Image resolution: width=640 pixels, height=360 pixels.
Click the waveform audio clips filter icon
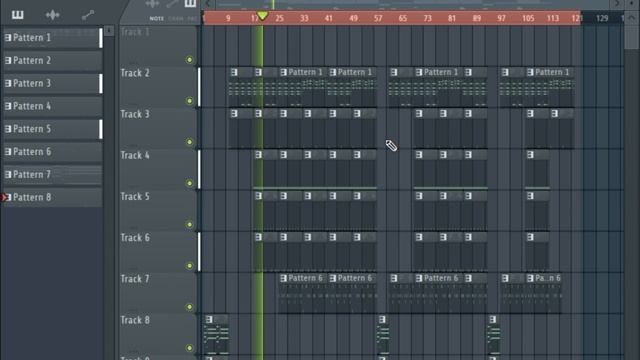pyautogui.click(x=53, y=15)
